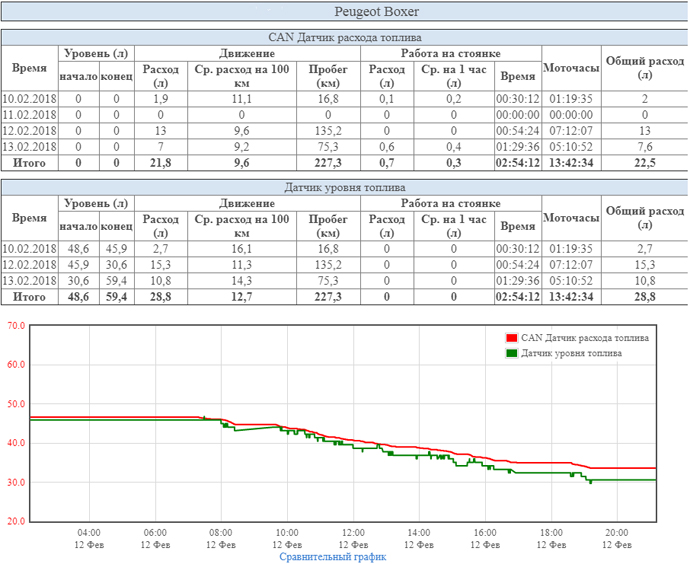Select the Peugeot Boxer title header
690x564 pixels.
345,12
